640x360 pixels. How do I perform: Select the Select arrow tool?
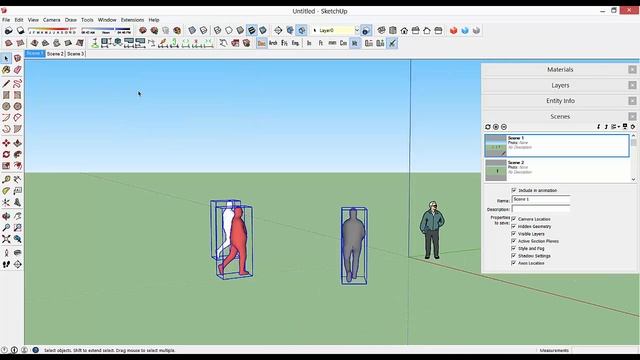[6, 59]
